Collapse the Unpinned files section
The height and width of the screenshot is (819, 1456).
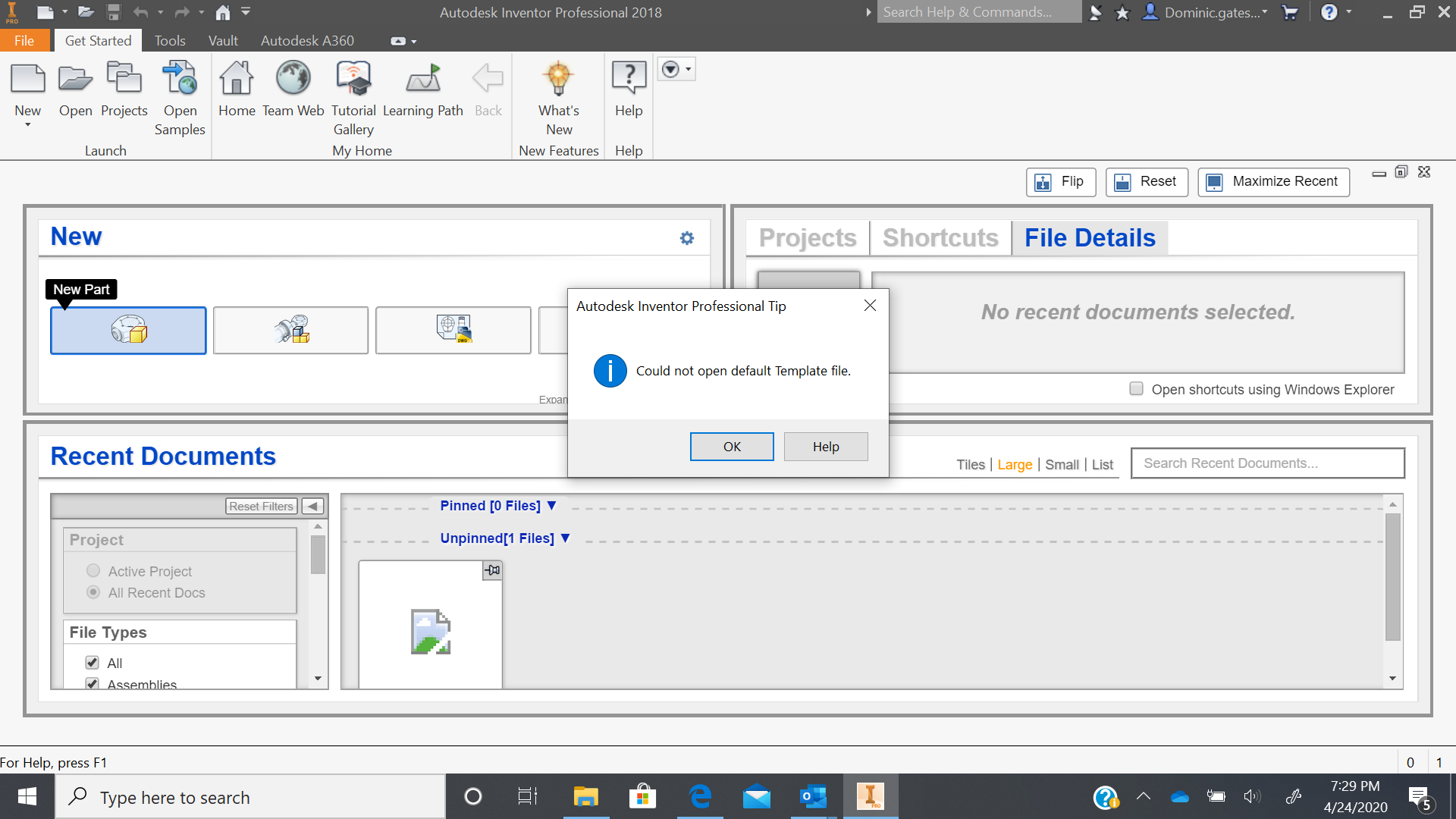coord(566,538)
